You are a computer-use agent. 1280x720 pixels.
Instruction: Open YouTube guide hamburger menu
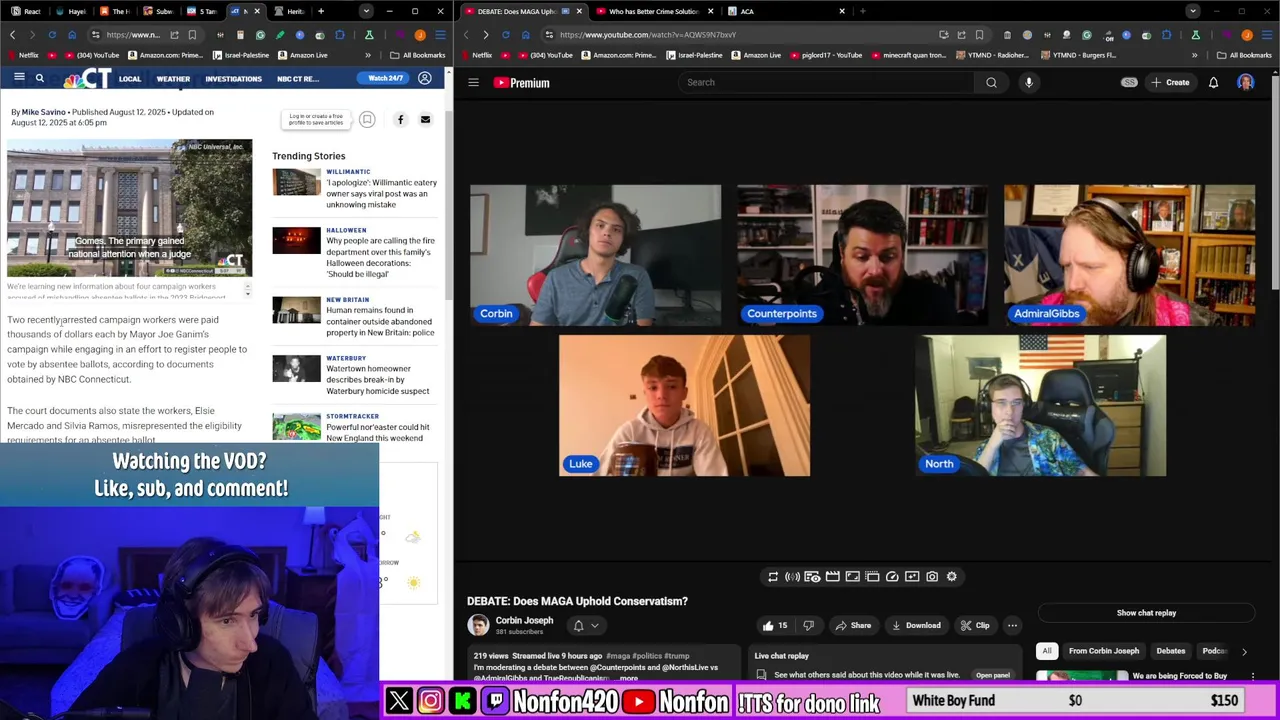pos(473,83)
